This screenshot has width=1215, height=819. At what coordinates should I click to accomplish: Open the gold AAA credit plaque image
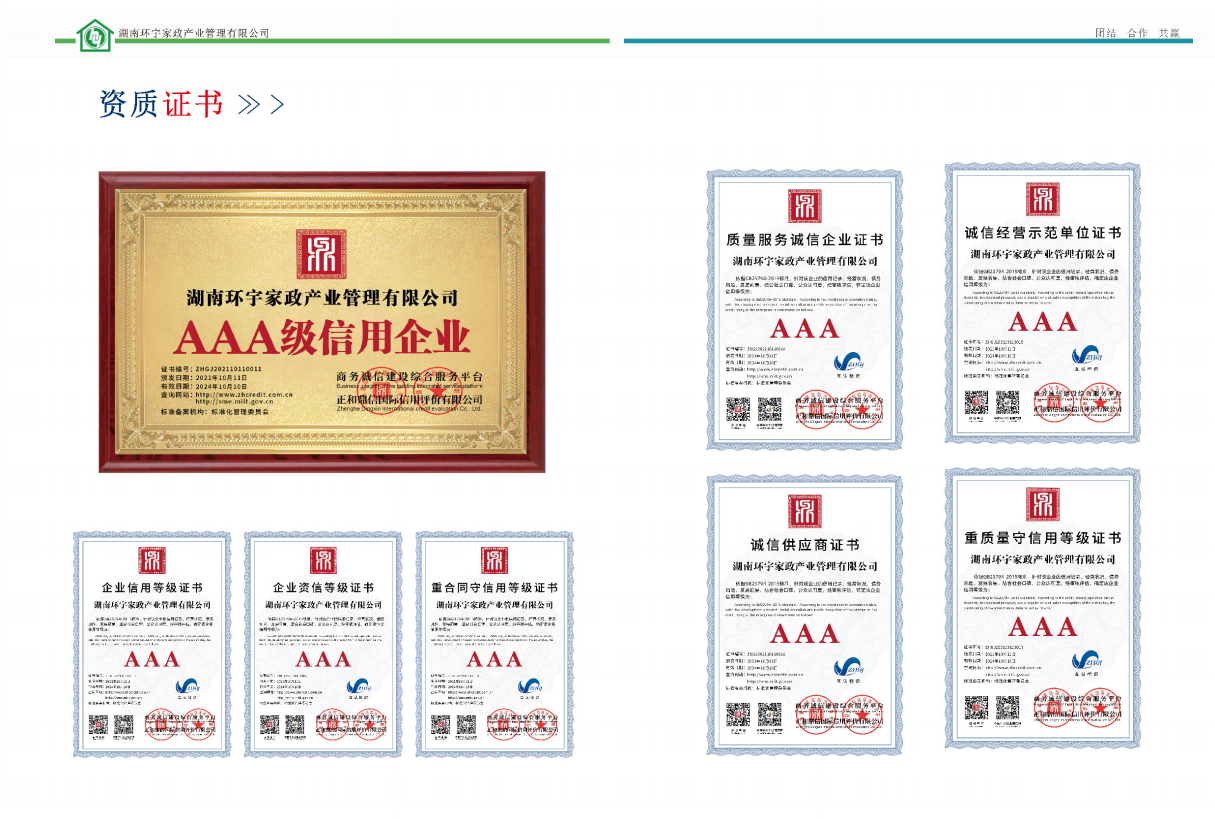point(322,321)
